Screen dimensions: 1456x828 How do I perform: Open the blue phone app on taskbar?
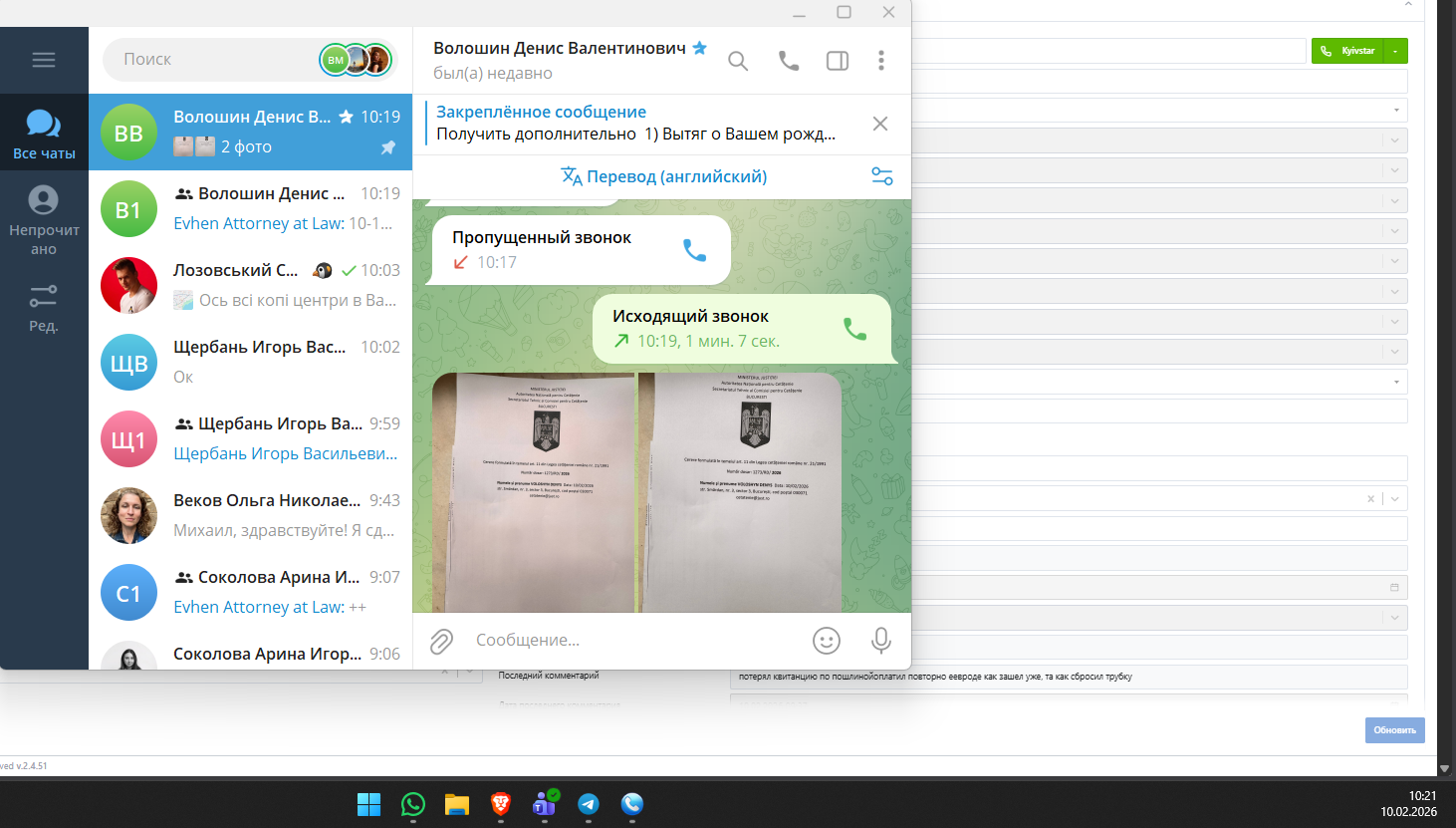click(x=632, y=804)
